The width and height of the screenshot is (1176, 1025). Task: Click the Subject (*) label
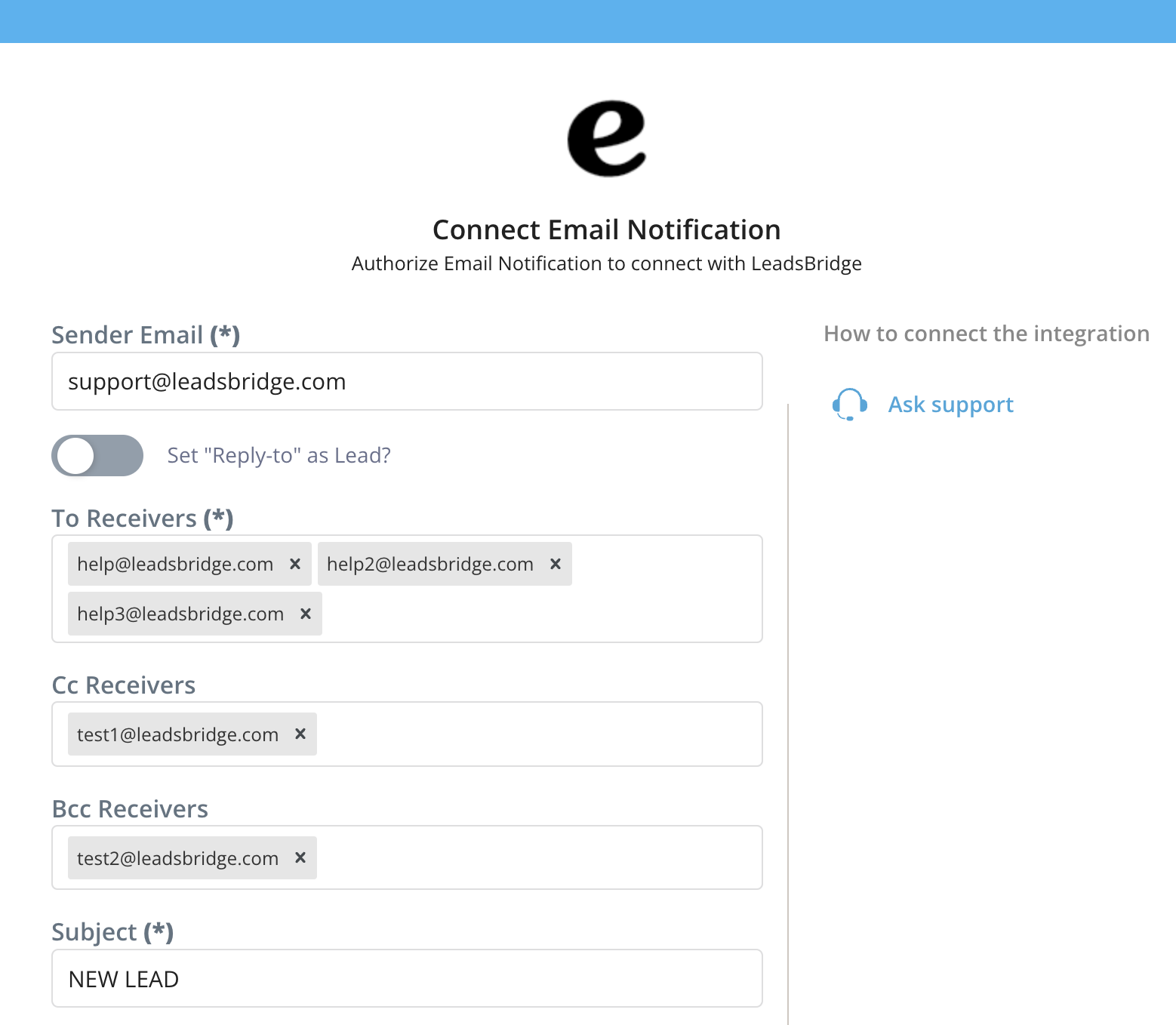click(112, 932)
